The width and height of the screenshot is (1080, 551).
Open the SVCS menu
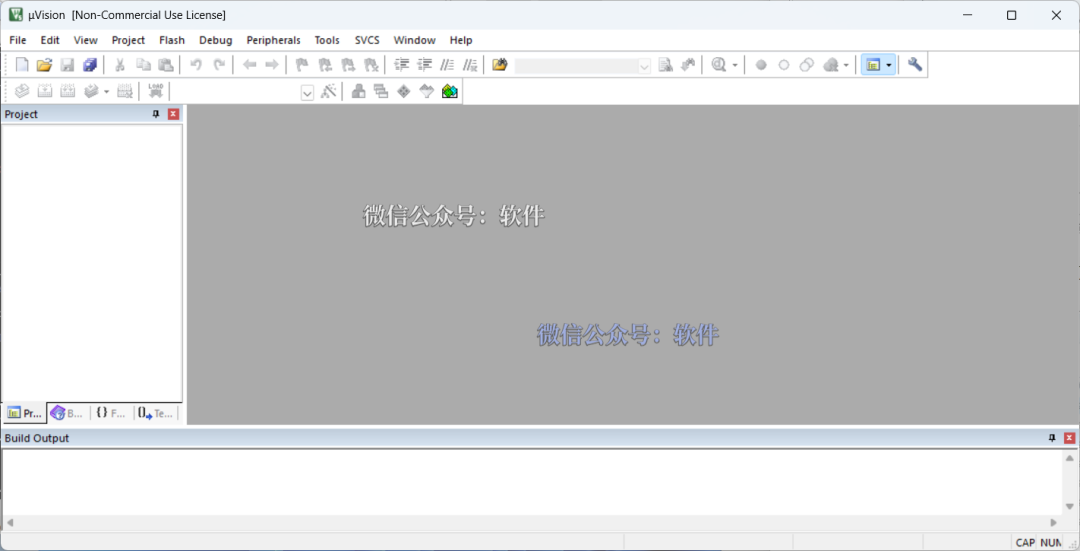(x=366, y=40)
